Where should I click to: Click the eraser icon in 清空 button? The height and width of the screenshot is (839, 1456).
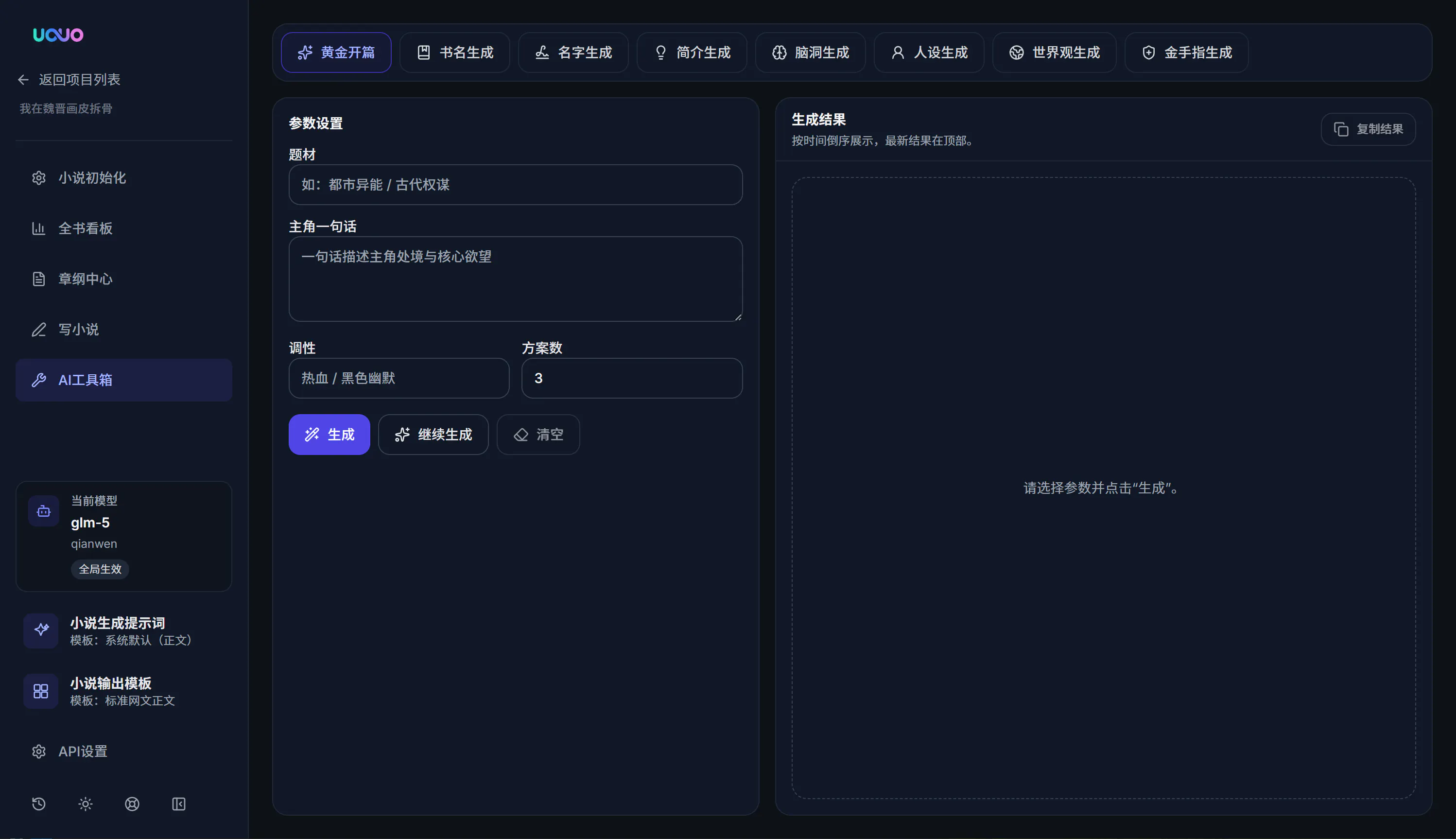520,435
